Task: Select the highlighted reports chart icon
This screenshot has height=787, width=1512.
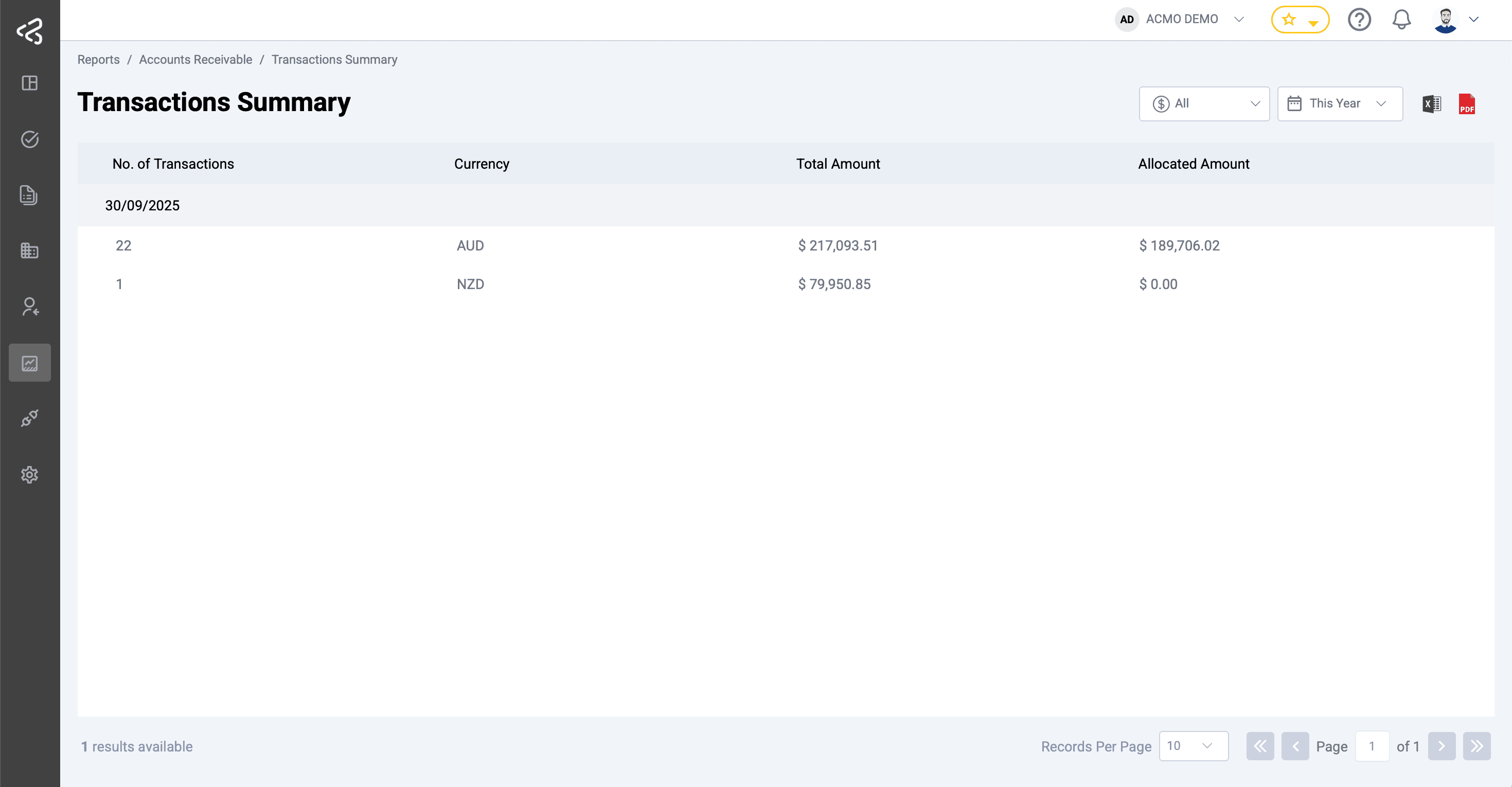Action: click(x=30, y=362)
